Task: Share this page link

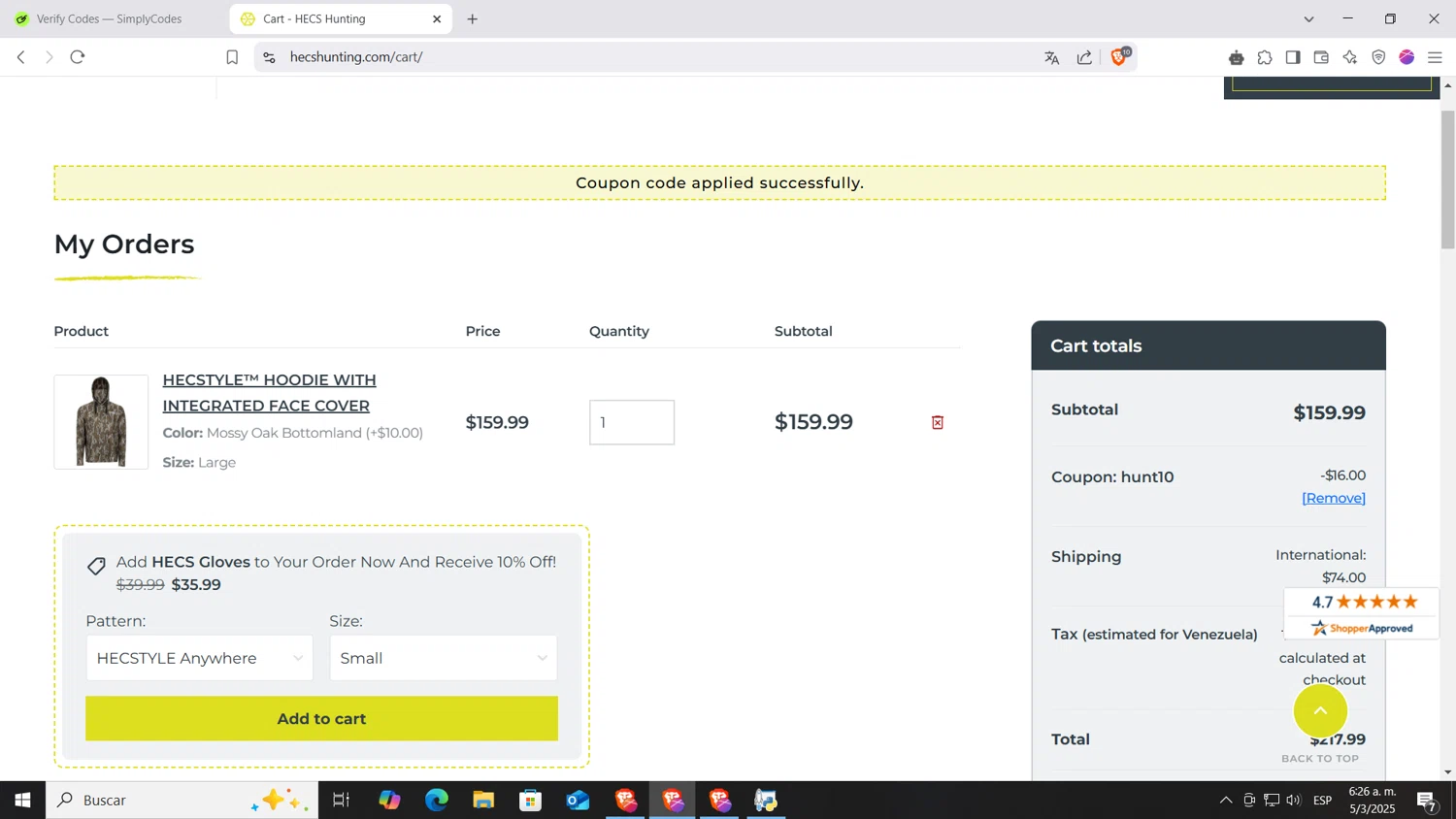Action: (x=1085, y=58)
